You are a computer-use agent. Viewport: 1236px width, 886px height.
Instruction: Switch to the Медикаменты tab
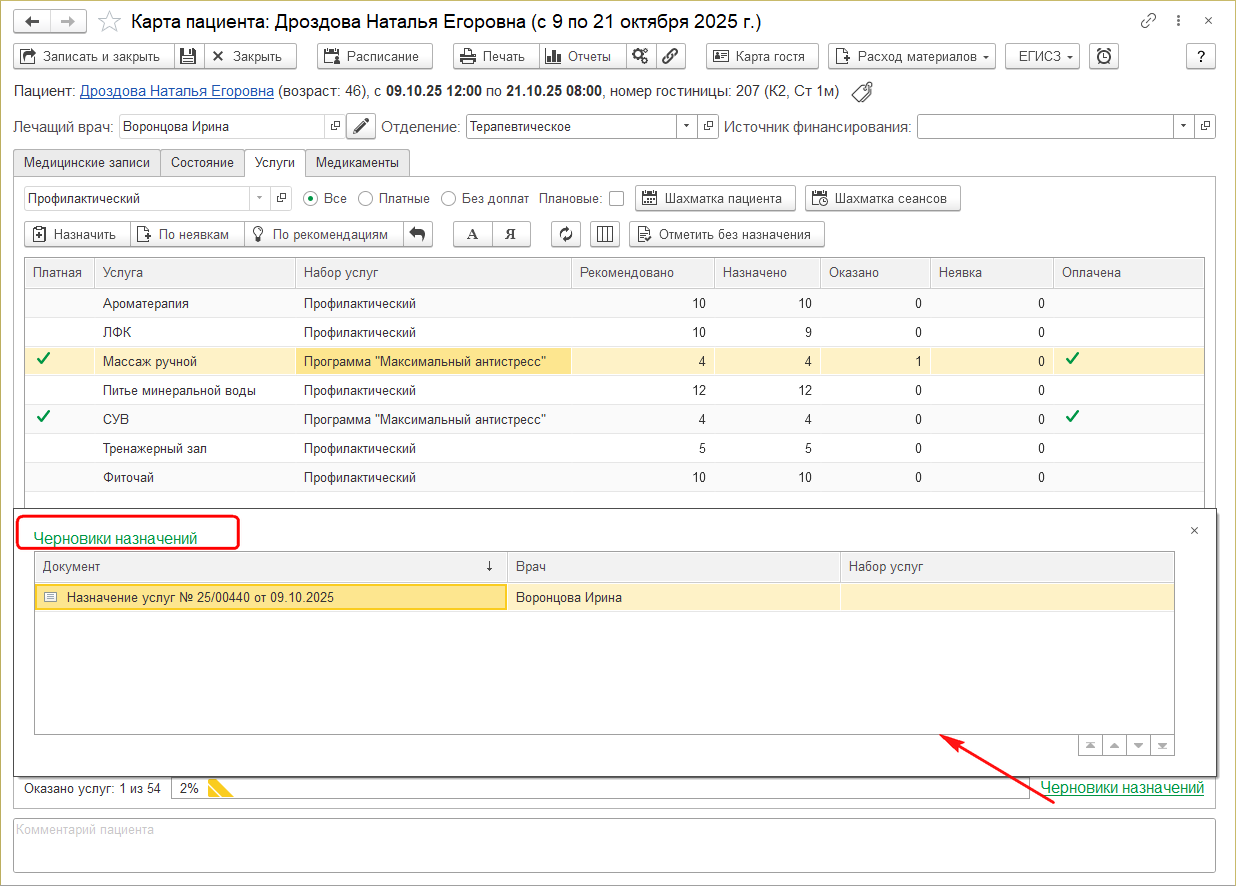[x=358, y=162]
